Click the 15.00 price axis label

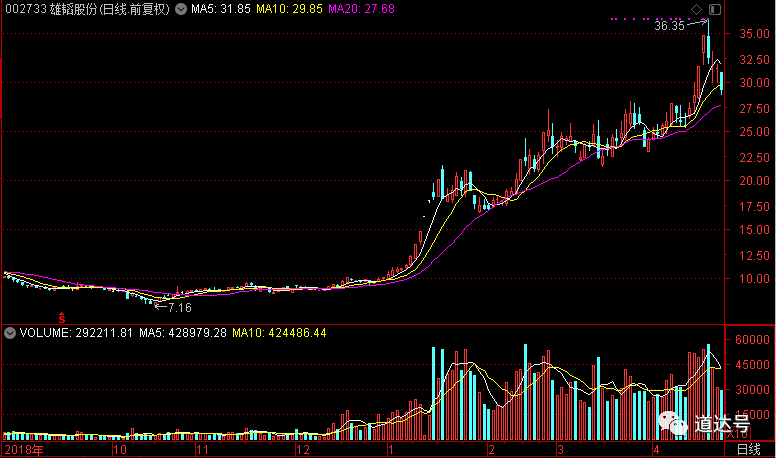coord(754,230)
